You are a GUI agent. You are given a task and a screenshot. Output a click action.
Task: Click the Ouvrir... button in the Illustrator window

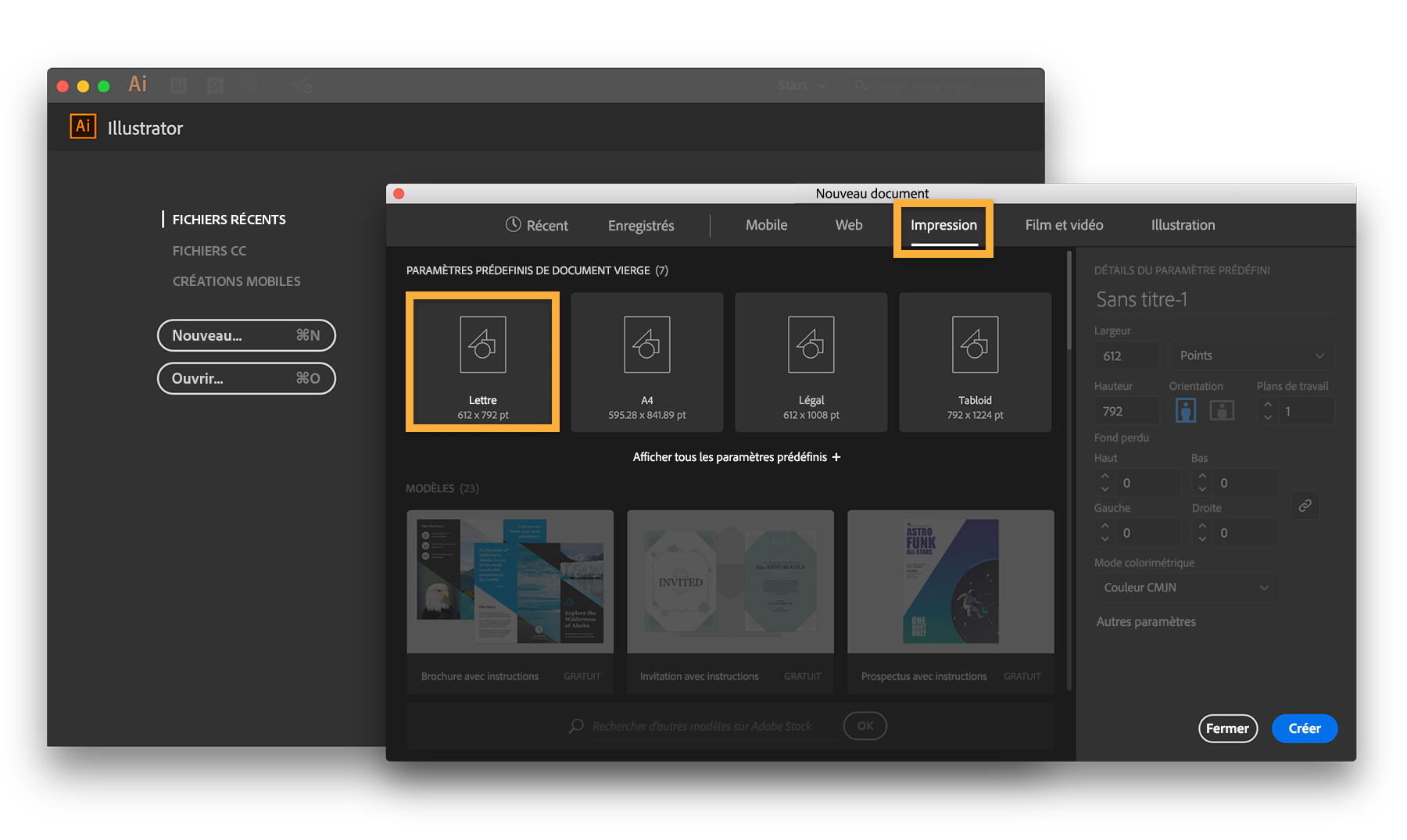246,378
